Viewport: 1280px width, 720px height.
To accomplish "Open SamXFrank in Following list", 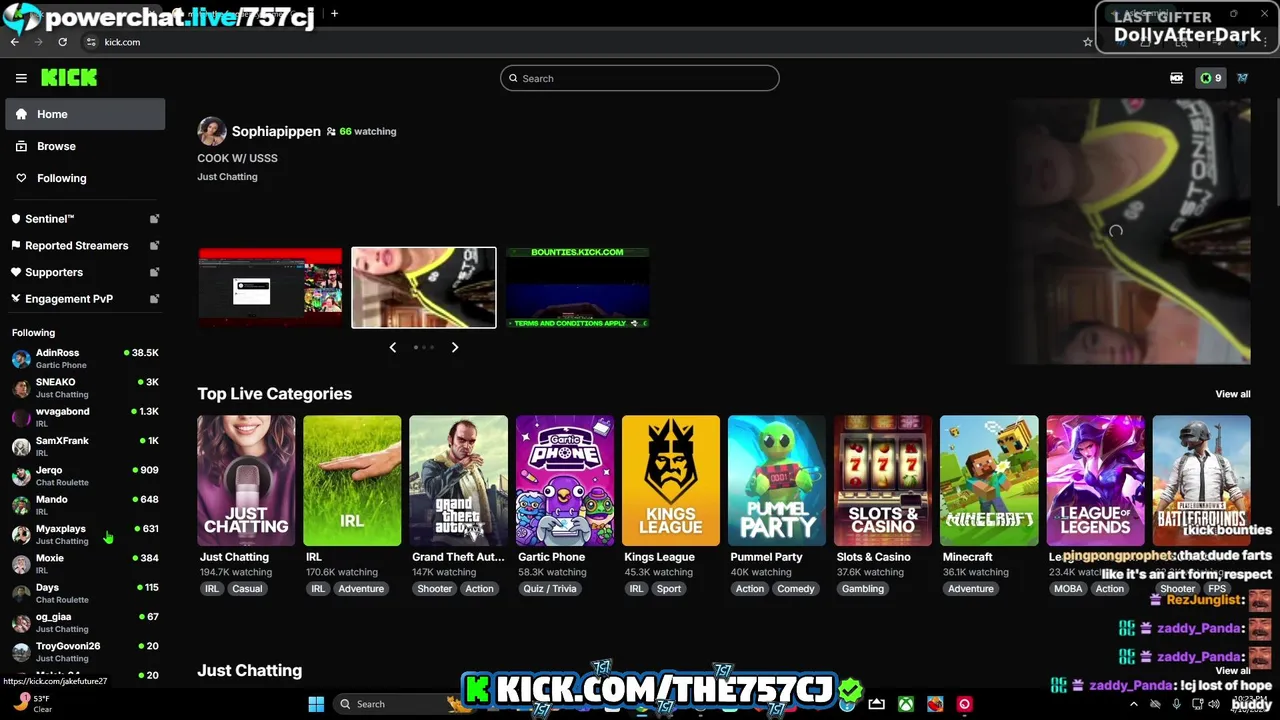I will pos(85,446).
